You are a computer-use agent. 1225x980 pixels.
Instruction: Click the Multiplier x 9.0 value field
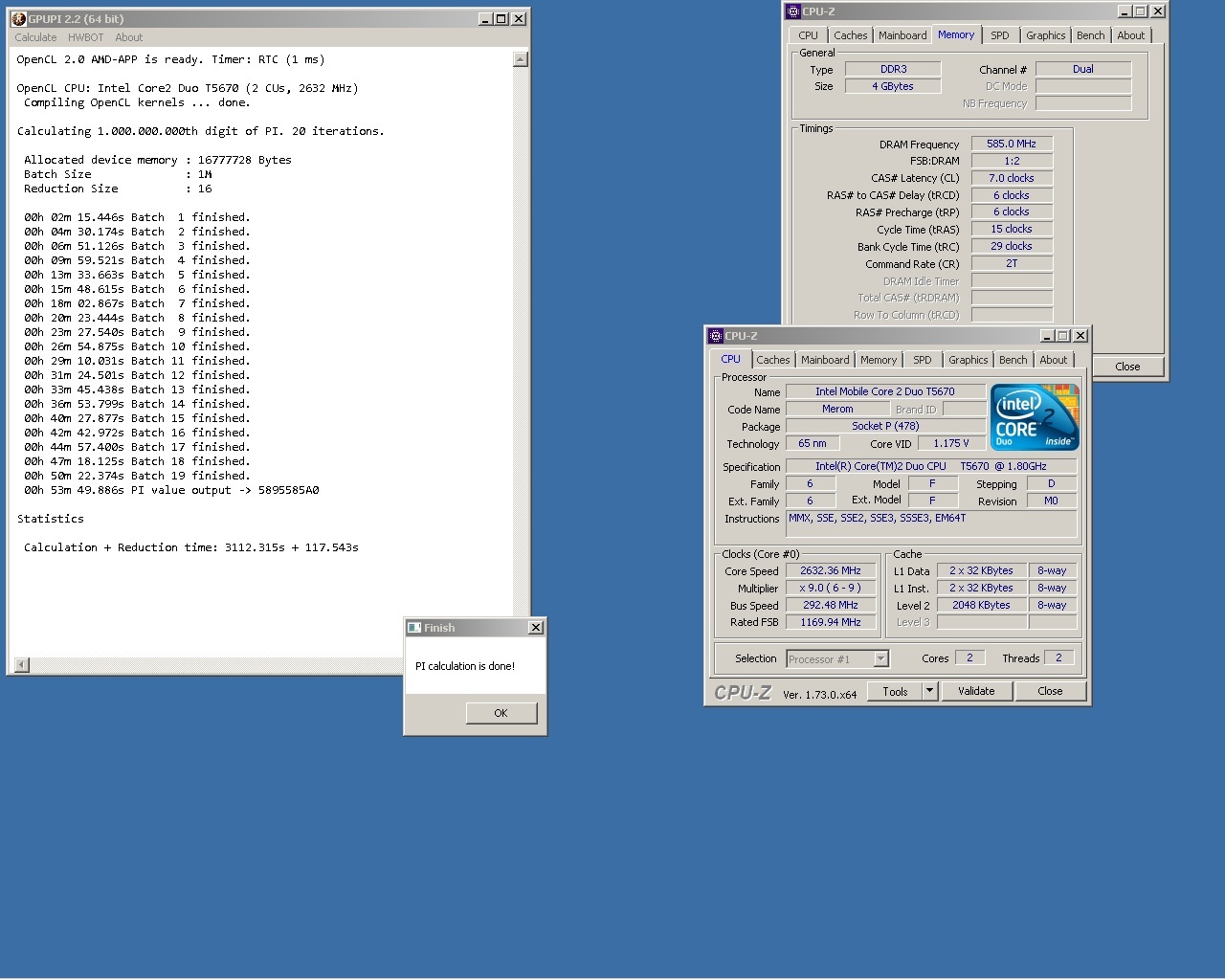coord(831,588)
